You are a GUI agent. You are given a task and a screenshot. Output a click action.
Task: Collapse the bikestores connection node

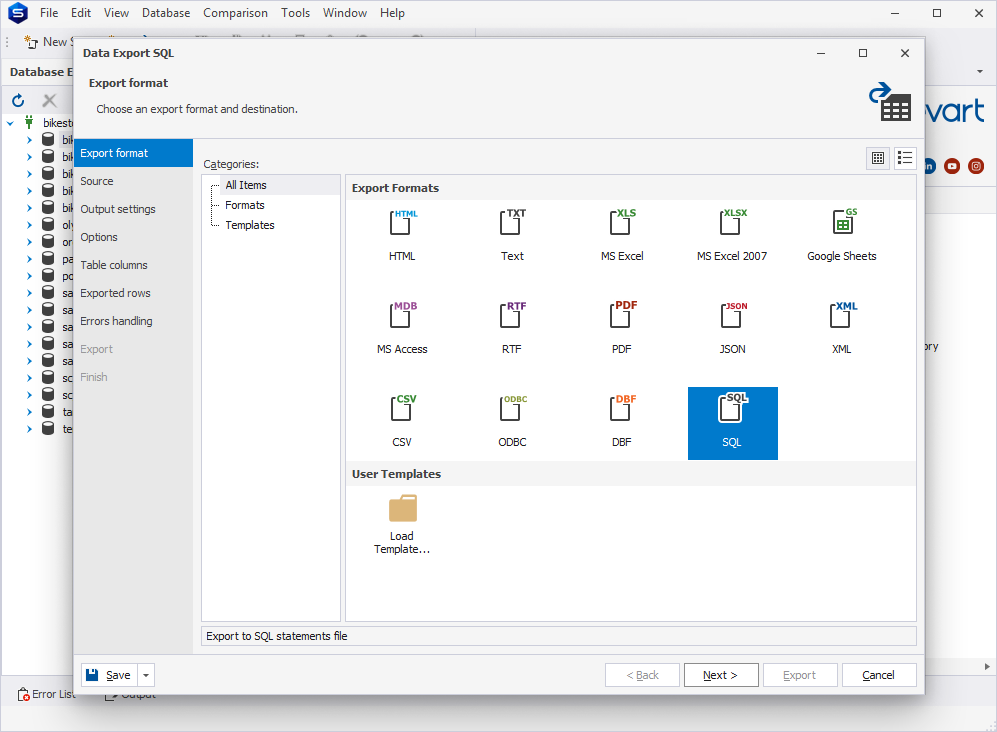(11, 123)
